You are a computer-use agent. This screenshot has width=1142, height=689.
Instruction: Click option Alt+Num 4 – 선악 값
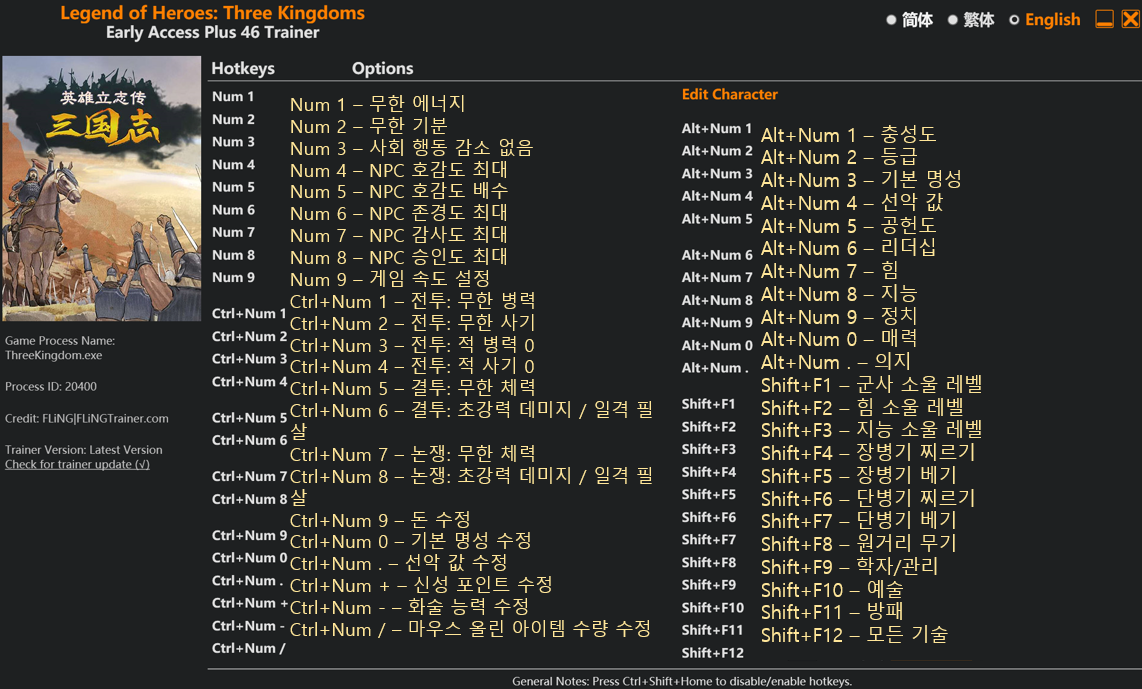[852, 202]
